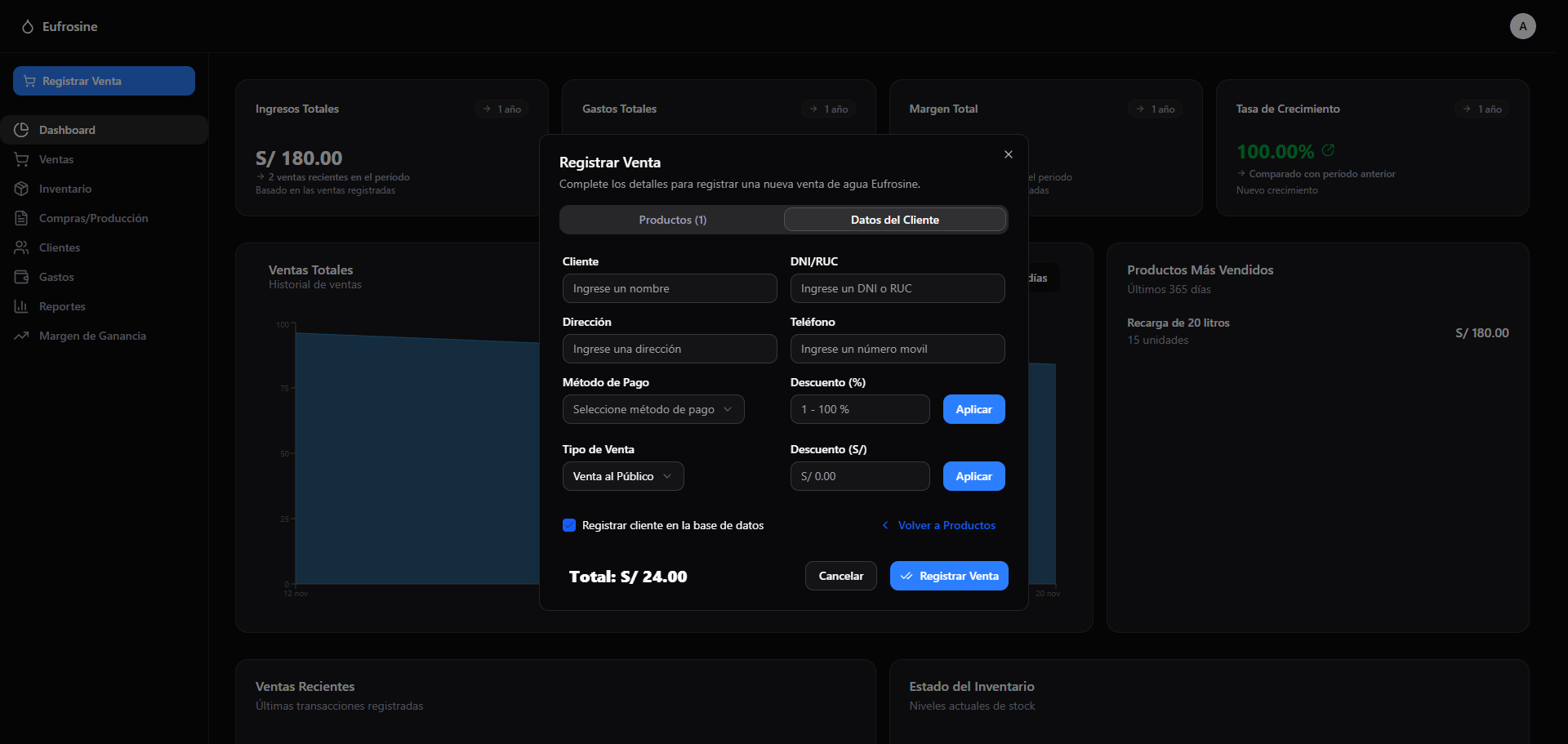Viewport: 1568px width, 744px height.
Task: Open Clientes in the sidebar
Action: (104, 247)
